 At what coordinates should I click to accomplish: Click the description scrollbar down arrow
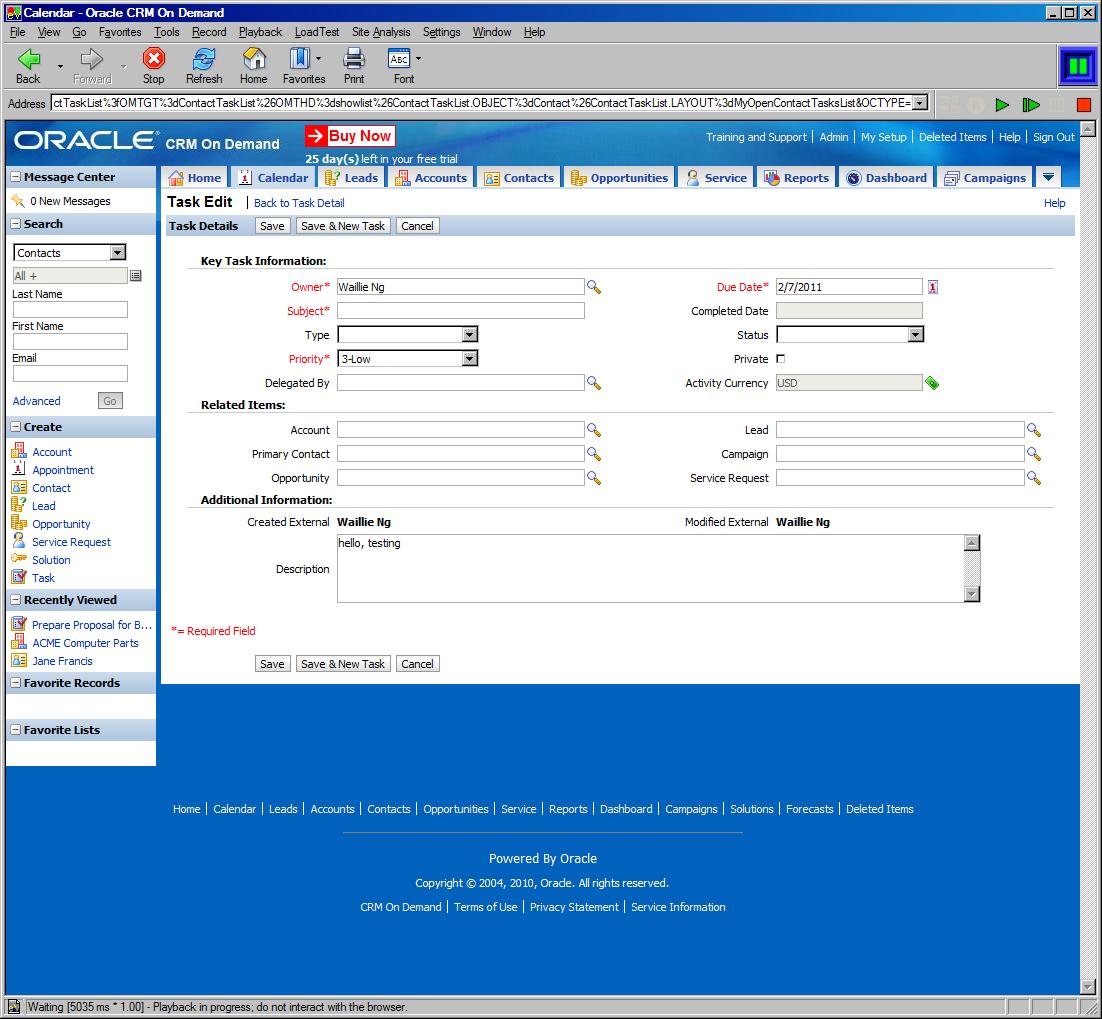pyautogui.click(x=972, y=594)
